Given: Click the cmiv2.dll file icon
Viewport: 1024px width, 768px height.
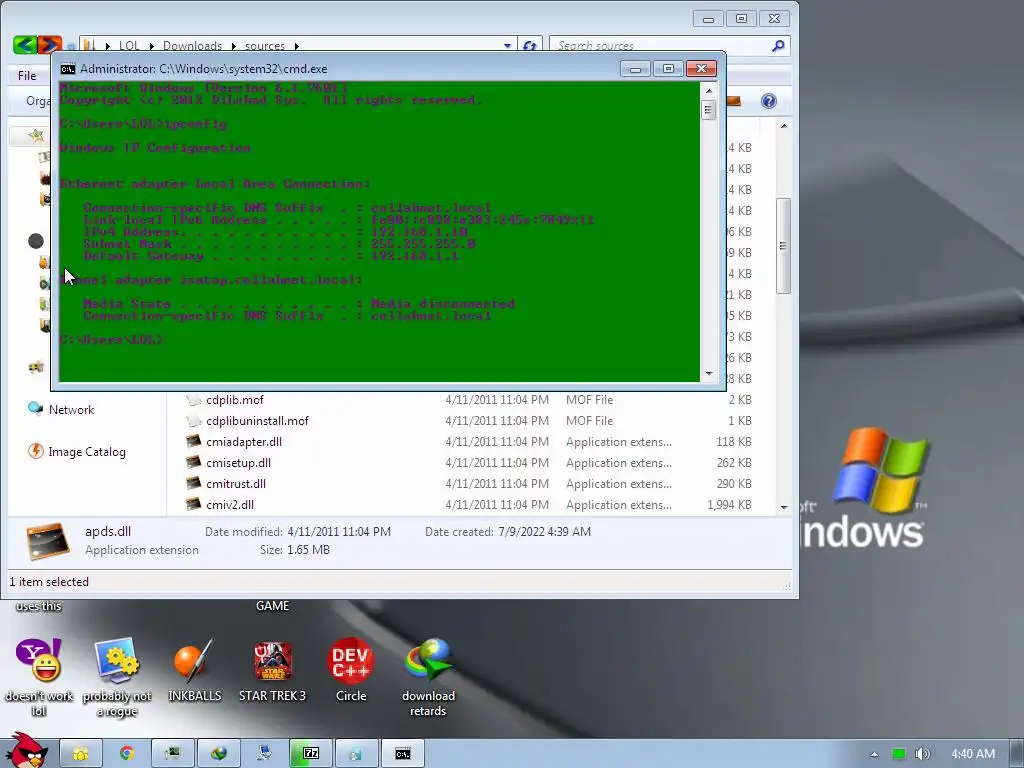Looking at the screenshot, I should (x=193, y=504).
